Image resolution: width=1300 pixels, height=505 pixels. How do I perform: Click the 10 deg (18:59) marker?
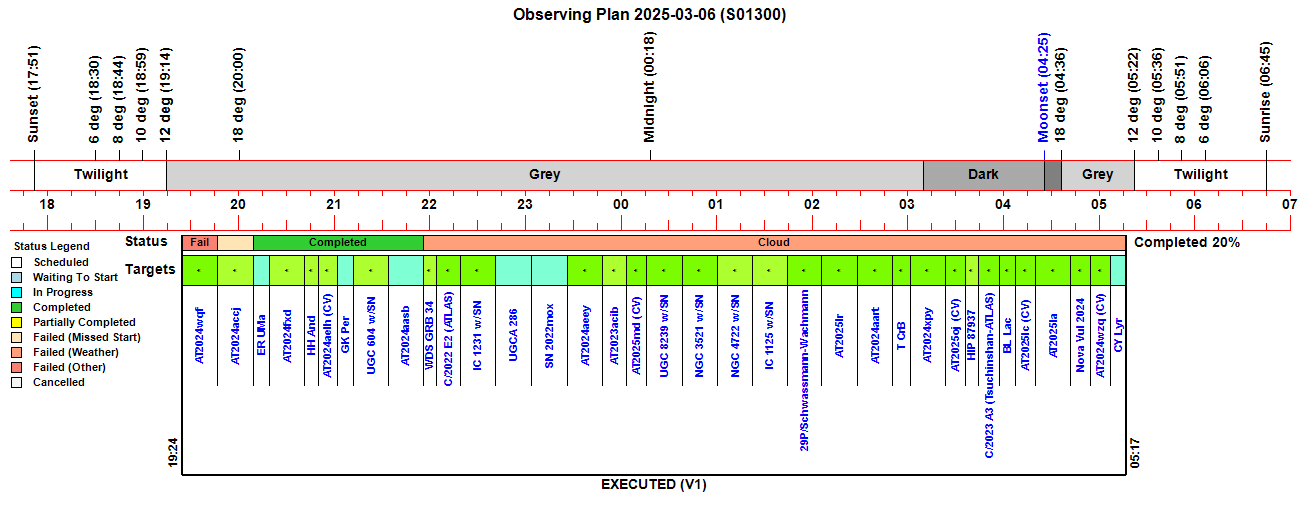pyautogui.click(x=142, y=95)
